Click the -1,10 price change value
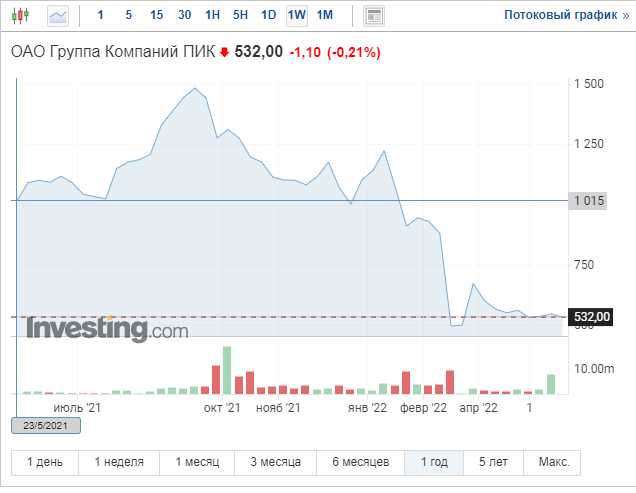 point(305,52)
